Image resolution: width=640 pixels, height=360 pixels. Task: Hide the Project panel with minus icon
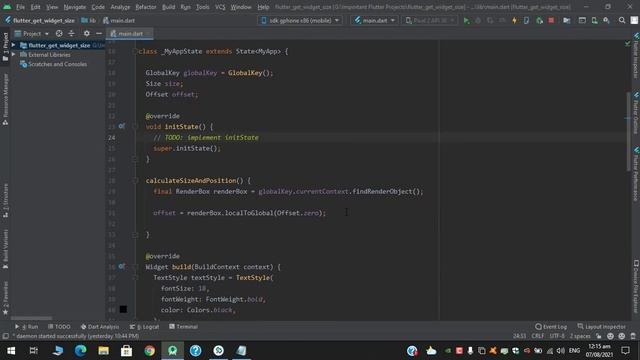(99, 33)
